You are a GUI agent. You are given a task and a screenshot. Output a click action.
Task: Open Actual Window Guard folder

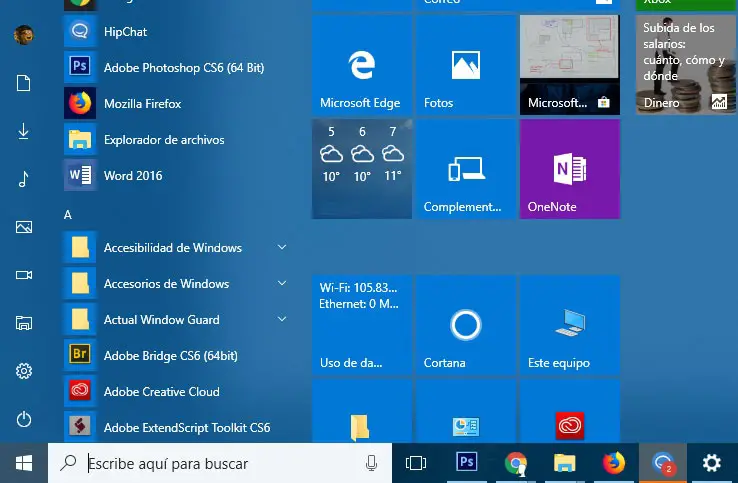point(176,320)
